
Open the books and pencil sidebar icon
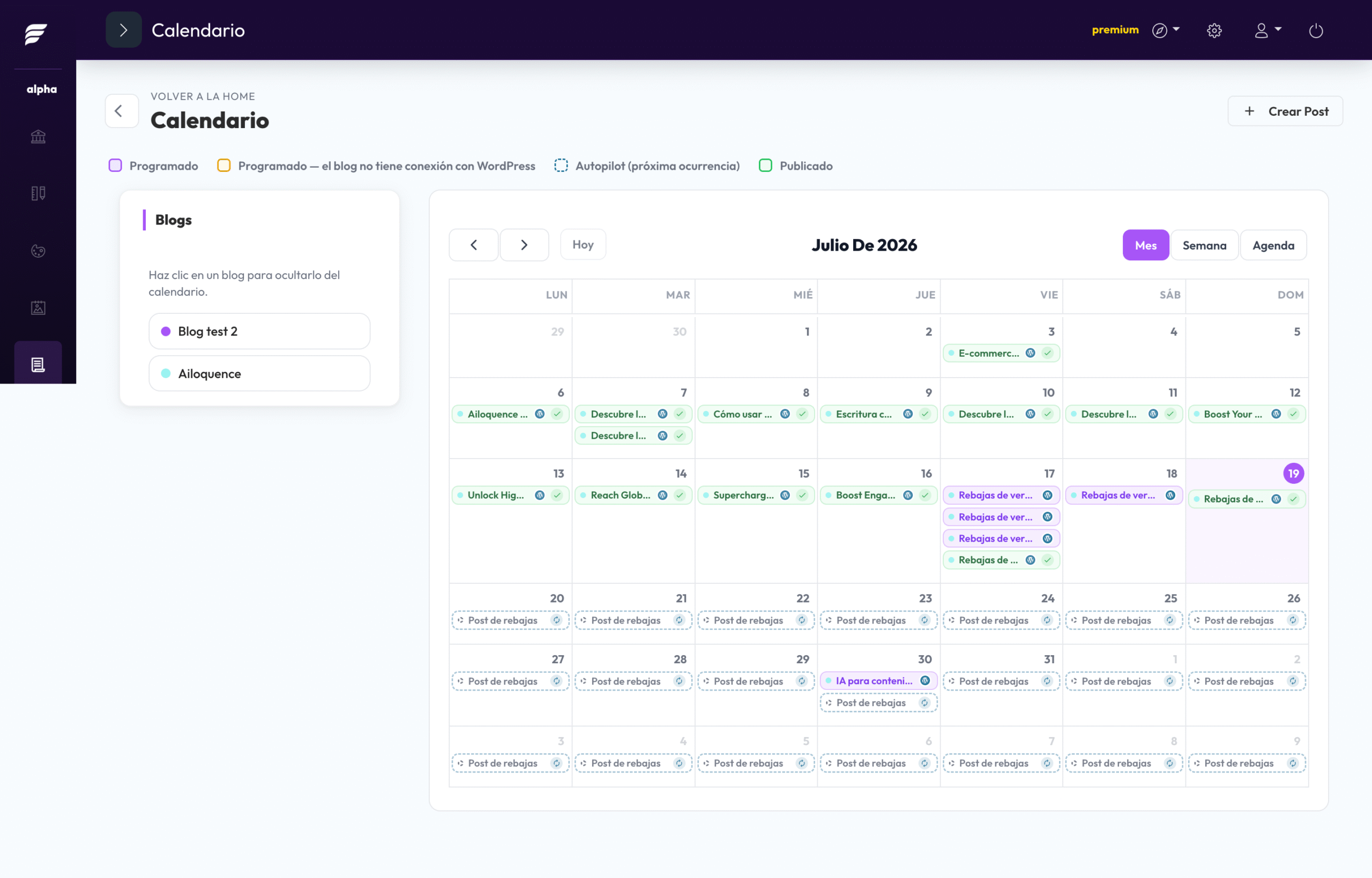click(x=38, y=193)
